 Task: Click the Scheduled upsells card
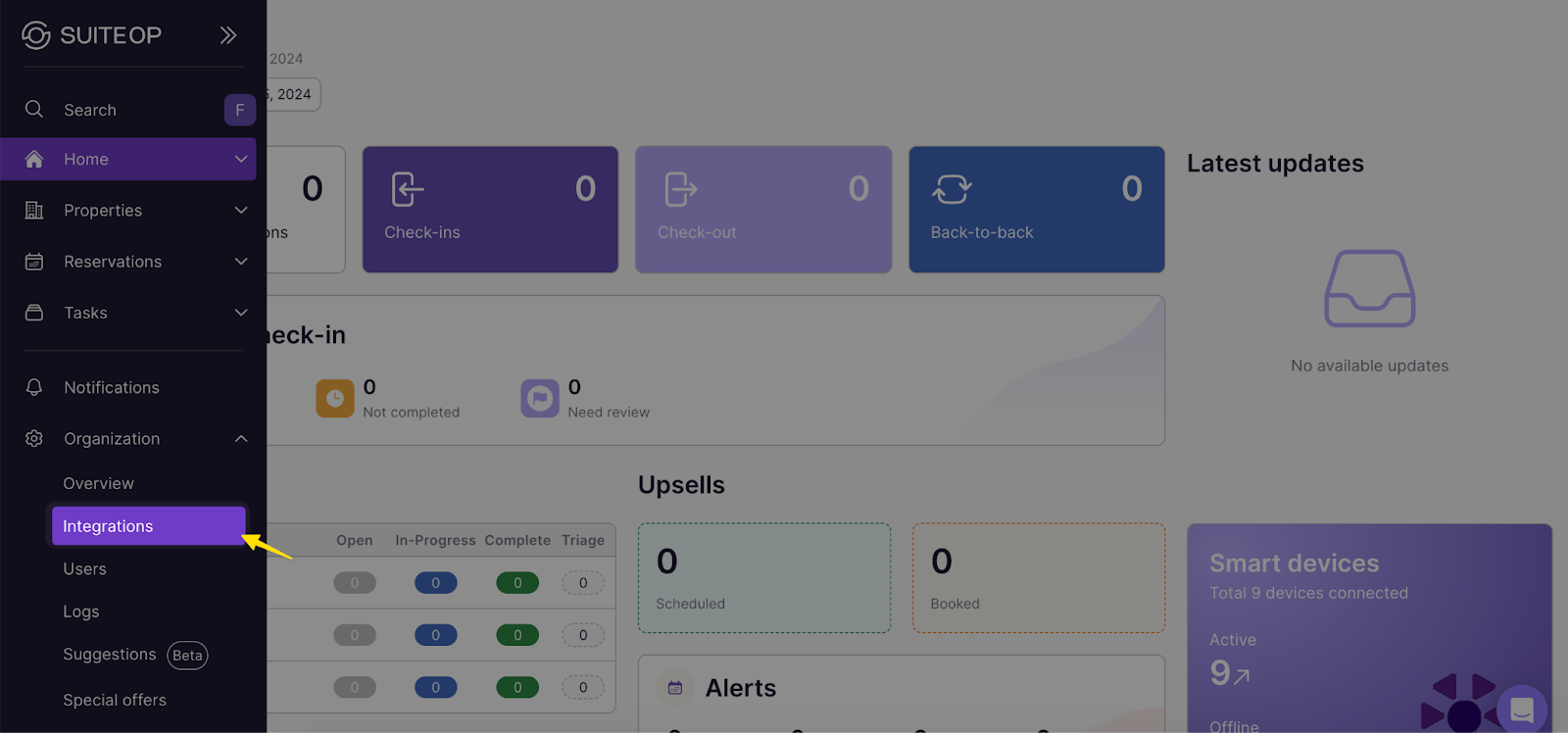[763, 577]
